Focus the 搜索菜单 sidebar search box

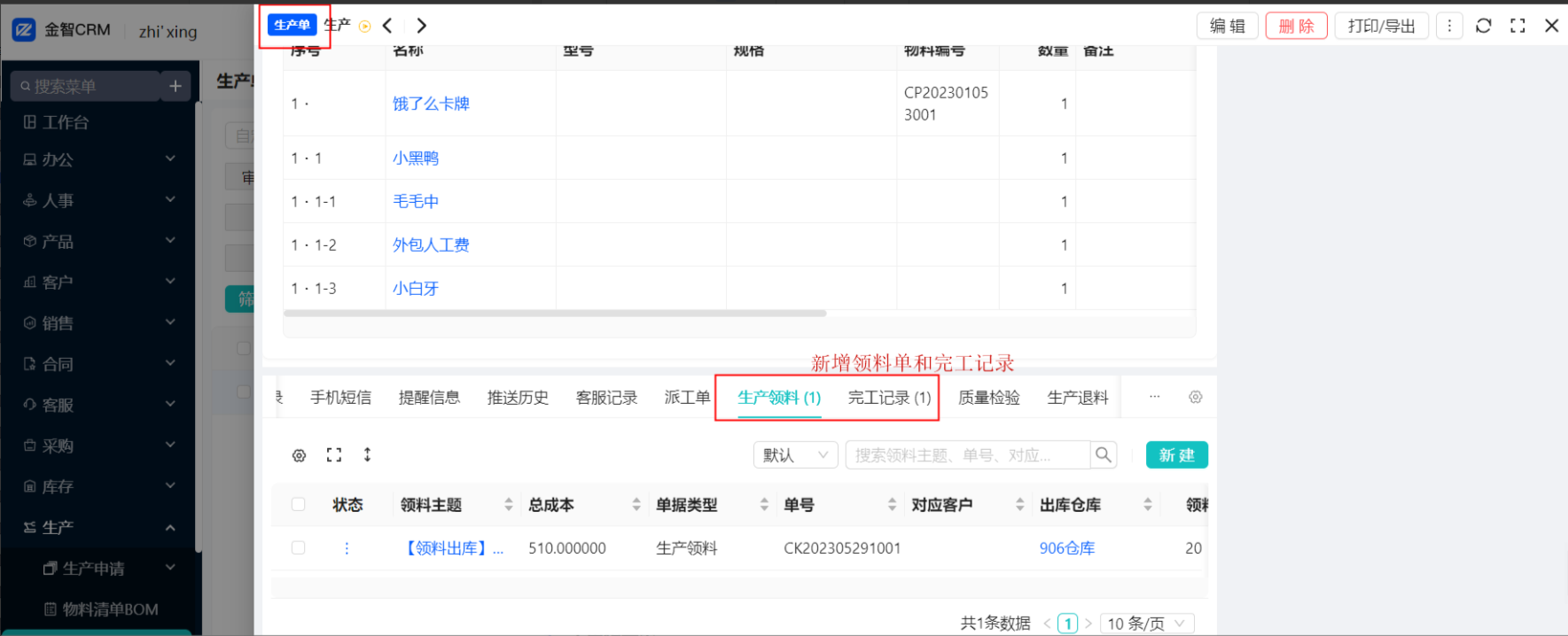click(86, 86)
